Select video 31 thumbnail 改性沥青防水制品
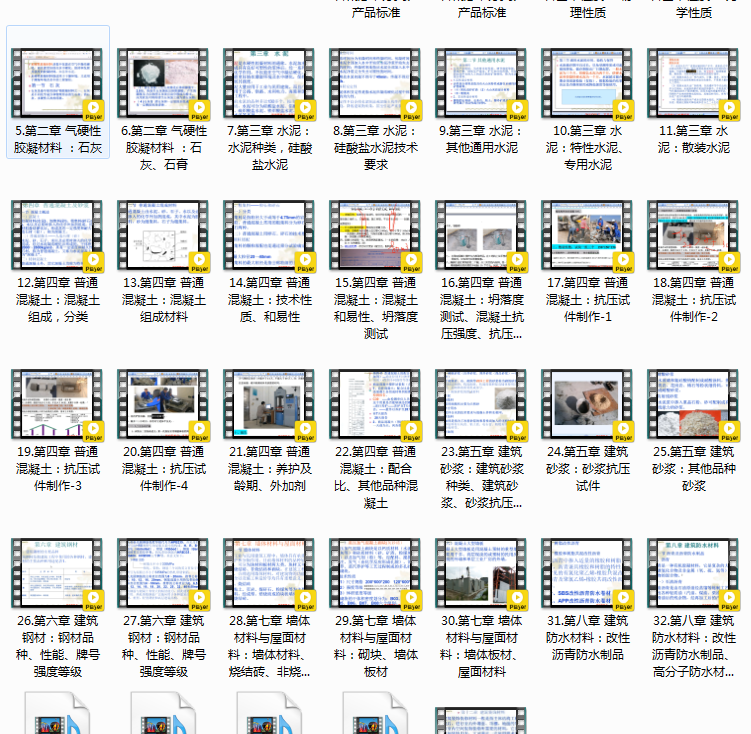This screenshot has width=751, height=734. click(587, 573)
